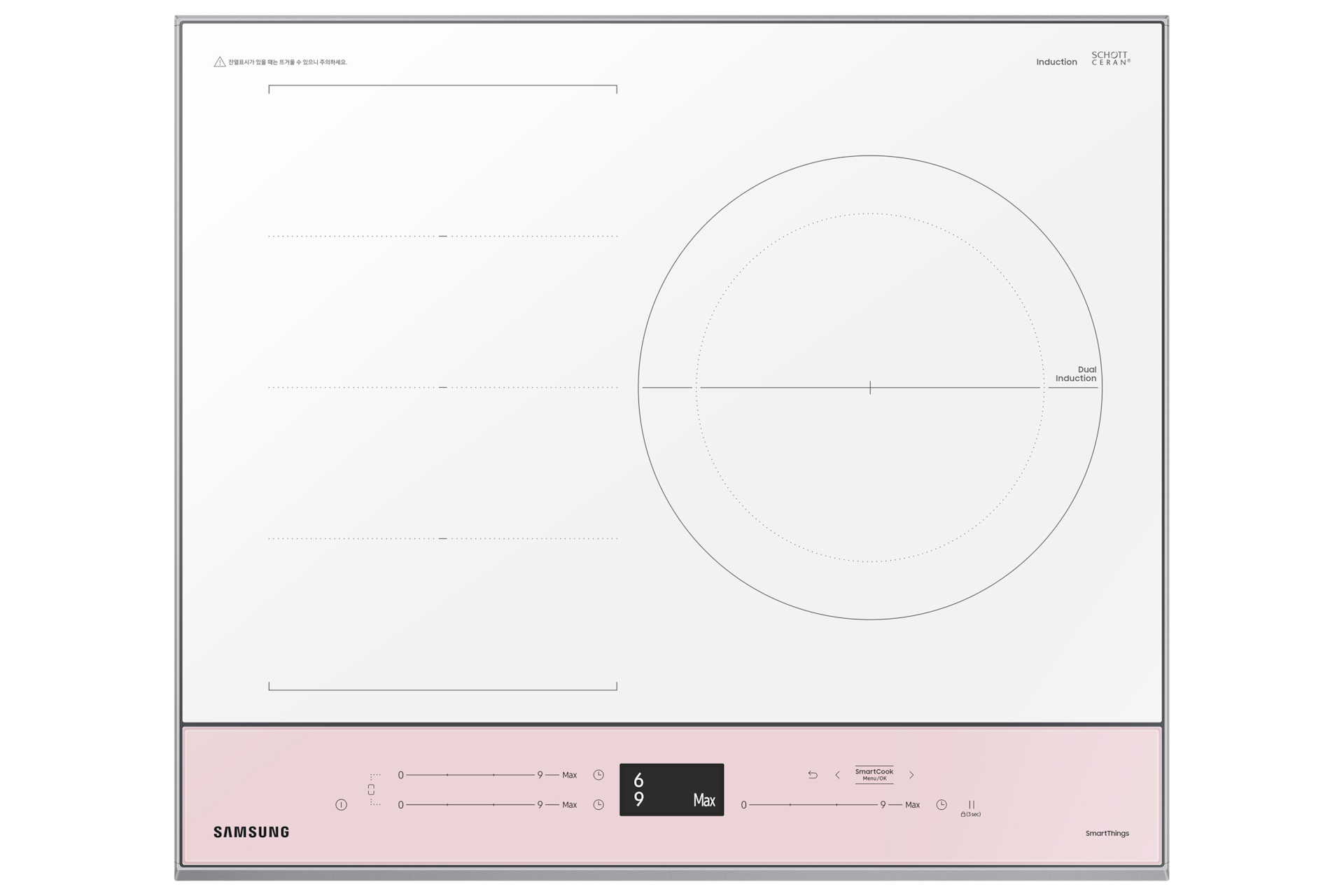Tap the power on/off icon

(x=341, y=805)
